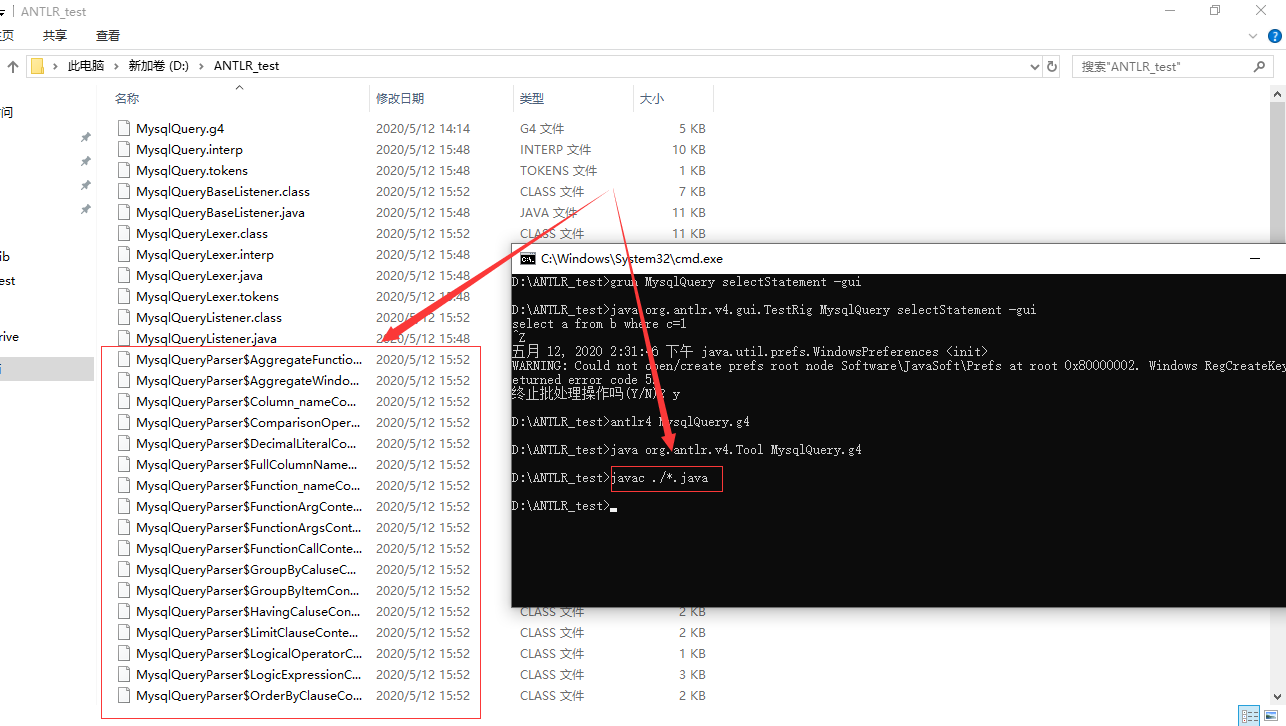Expand the breadcrumb arrow after 此电脑
Viewport: 1286px width, 726px height.
pos(116,66)
